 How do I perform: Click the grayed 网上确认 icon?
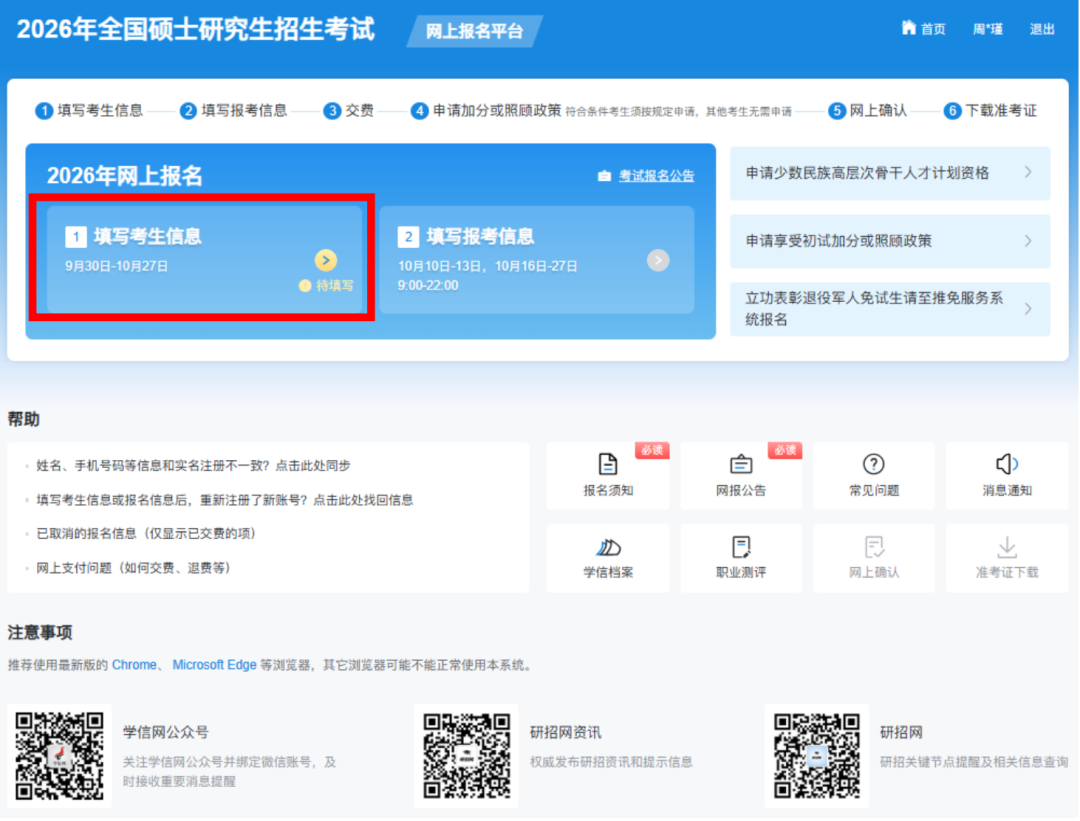(x=873, y=557)
